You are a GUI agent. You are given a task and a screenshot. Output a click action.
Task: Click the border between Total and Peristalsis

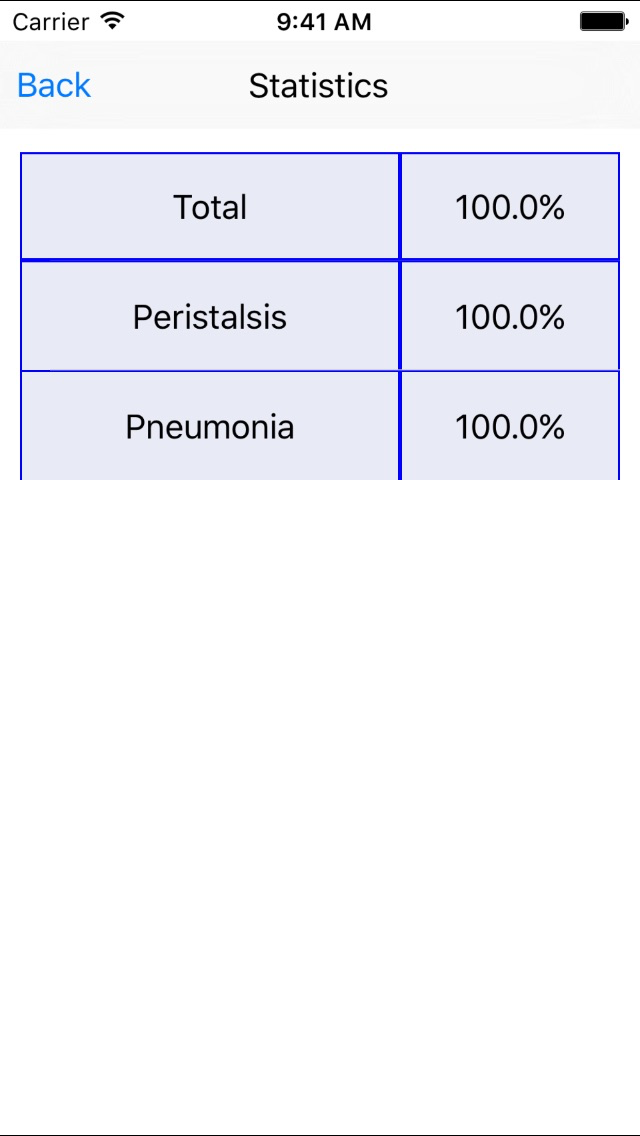(x=320, y=261)
